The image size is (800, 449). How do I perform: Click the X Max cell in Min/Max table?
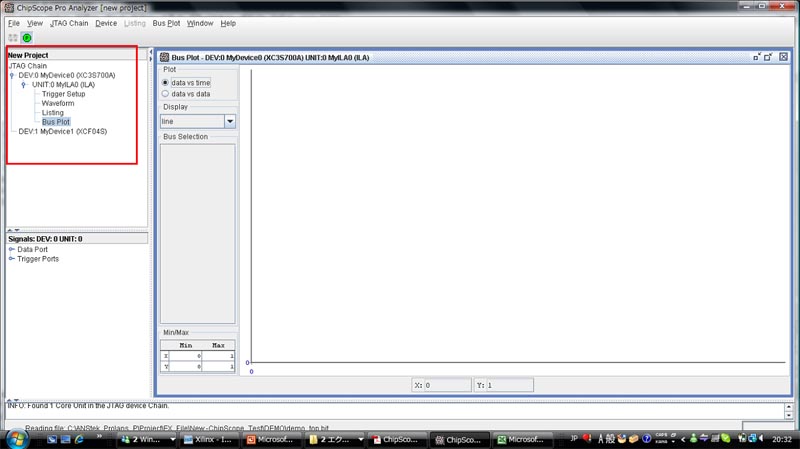(x=218, y=356)
